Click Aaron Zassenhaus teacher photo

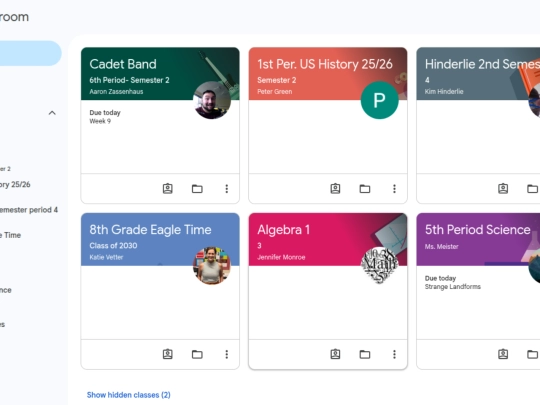tap(212, 100)
